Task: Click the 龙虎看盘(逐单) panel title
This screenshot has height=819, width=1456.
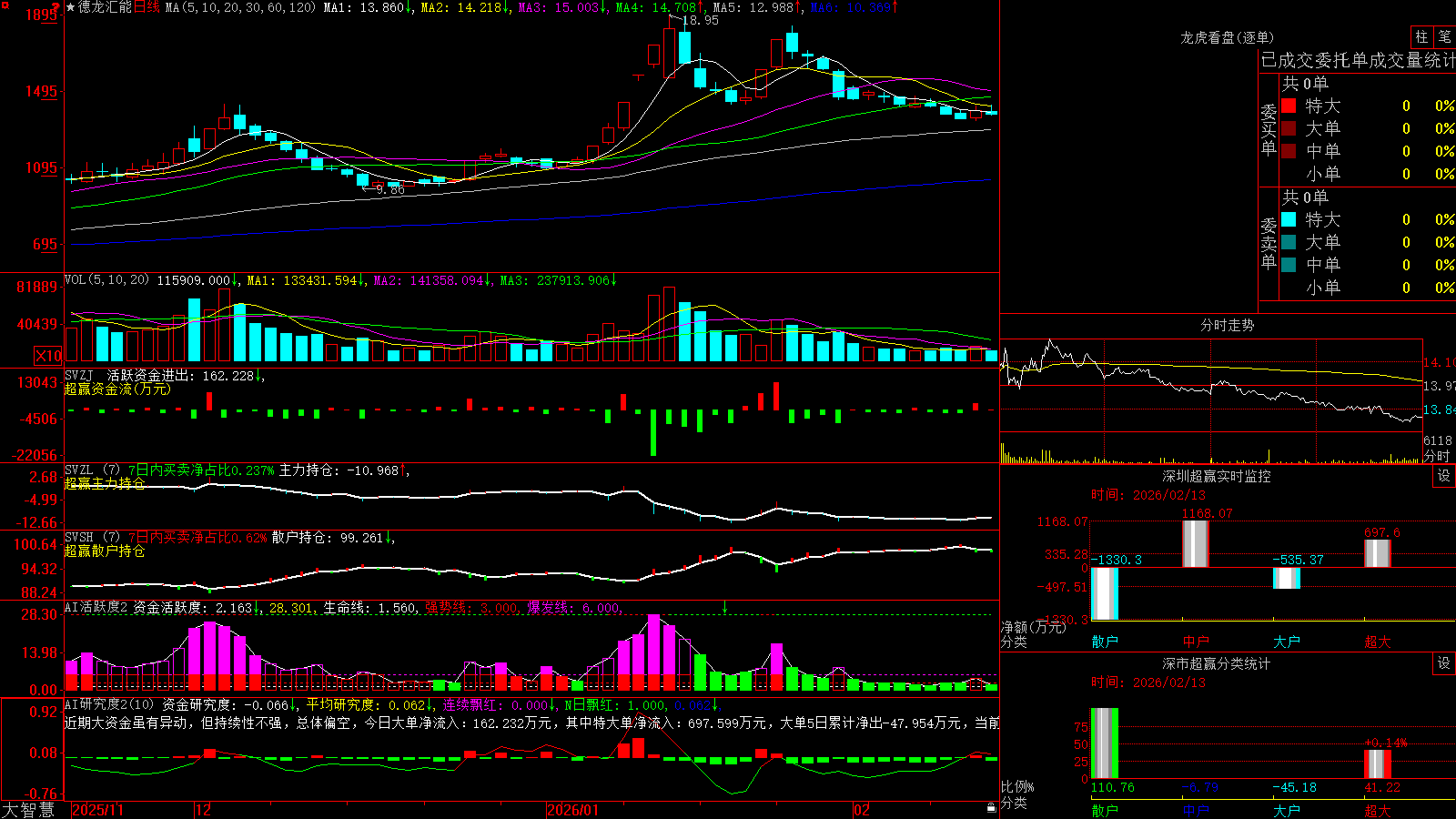Action: click(x=1227, y=37)
